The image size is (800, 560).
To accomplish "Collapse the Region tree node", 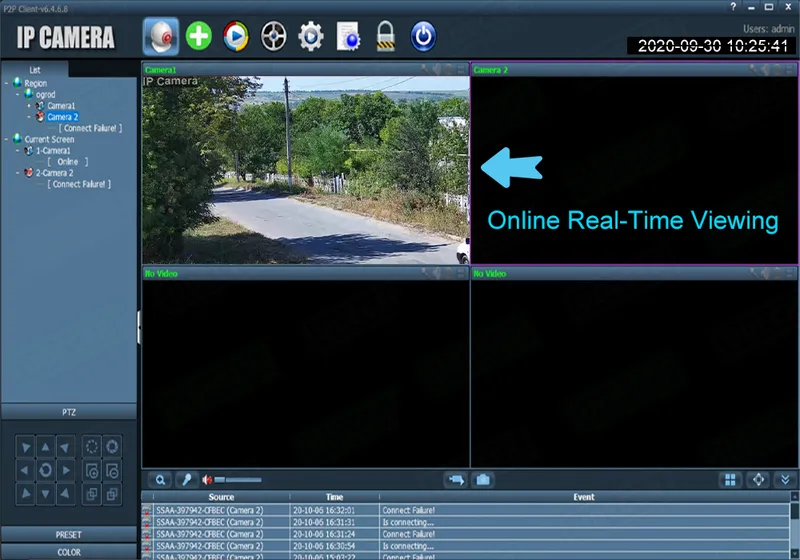I will 6,83.
